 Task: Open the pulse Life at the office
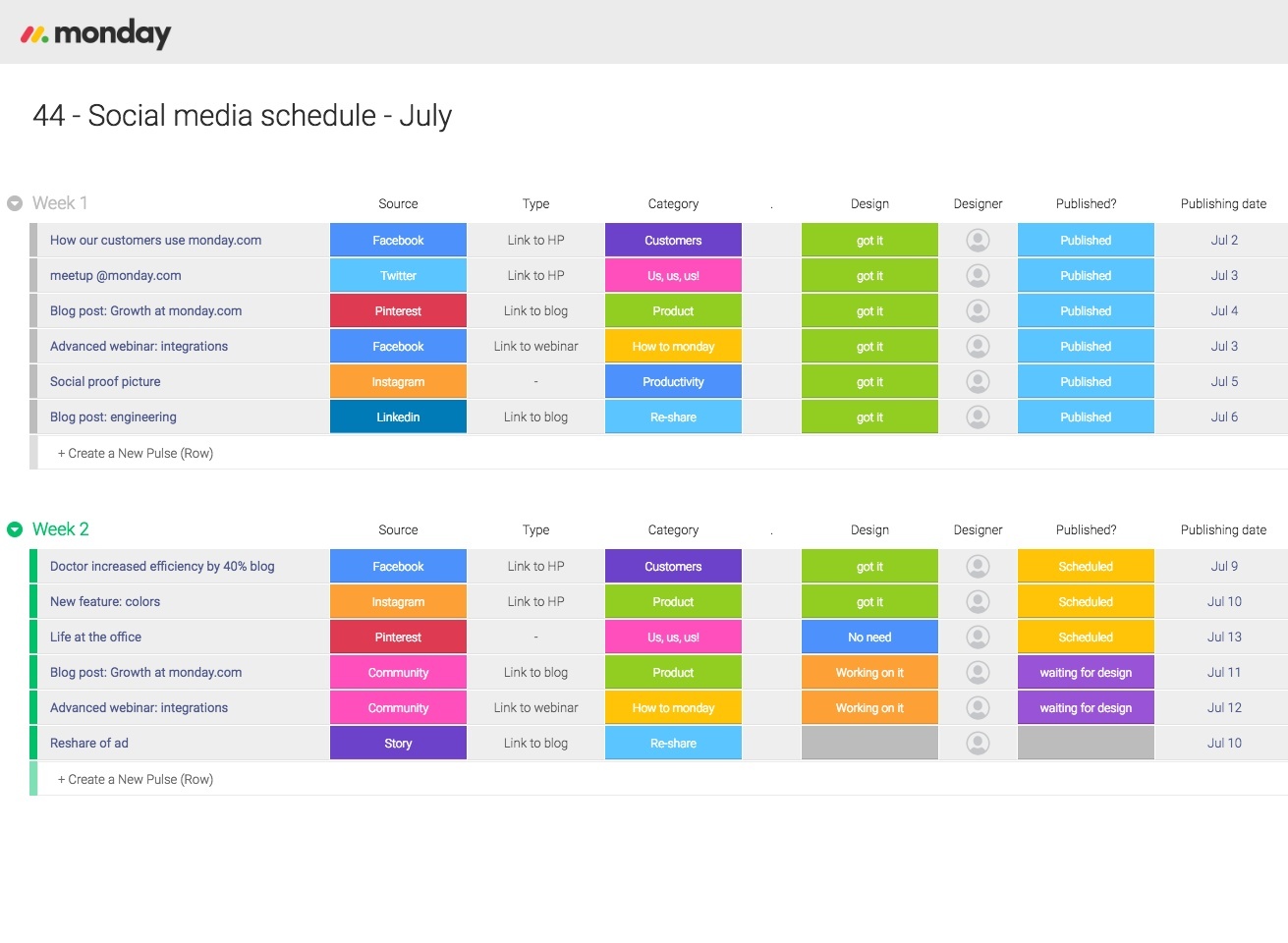point(95,638)
